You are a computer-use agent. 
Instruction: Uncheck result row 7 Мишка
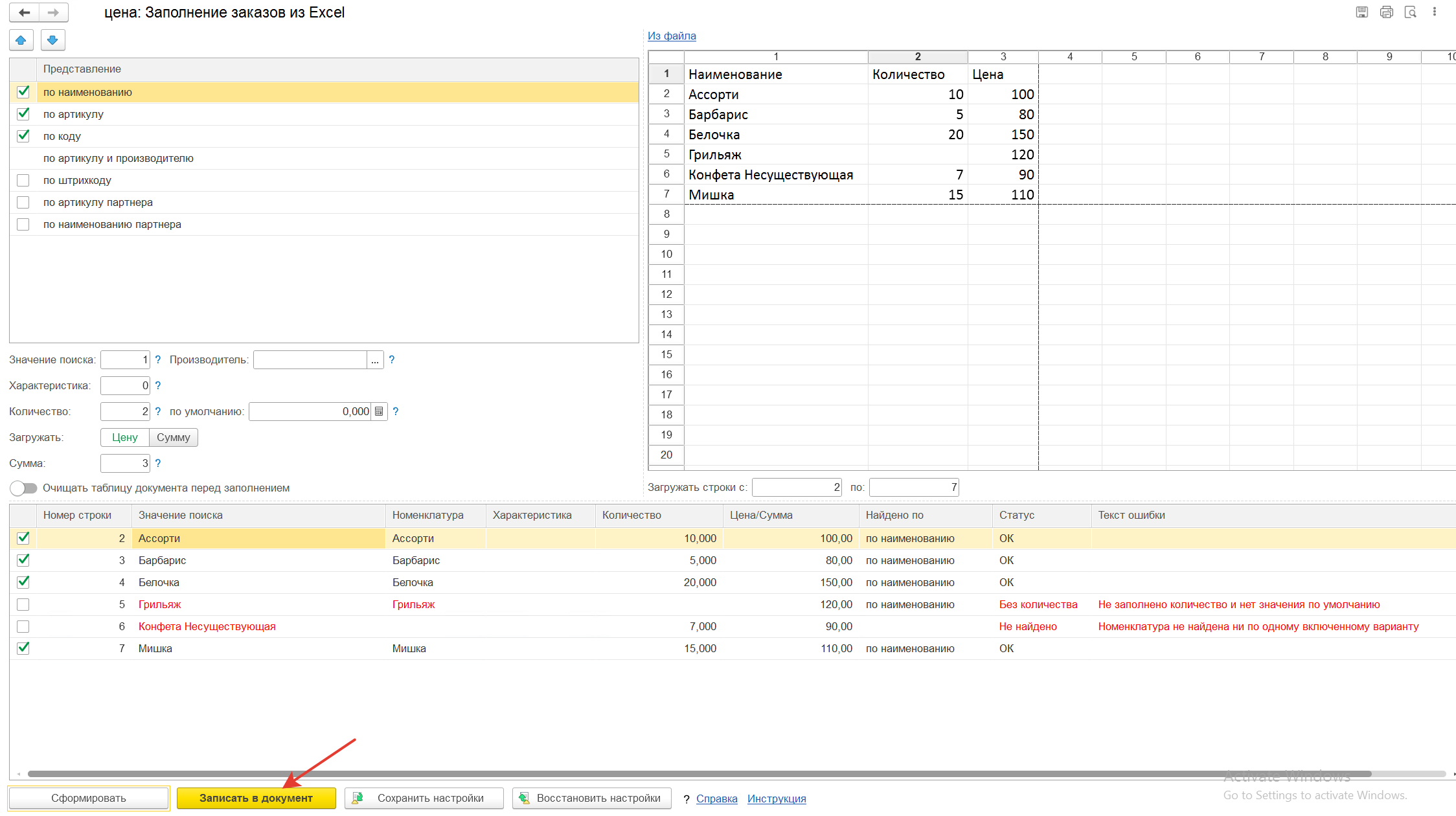[23, 648]
